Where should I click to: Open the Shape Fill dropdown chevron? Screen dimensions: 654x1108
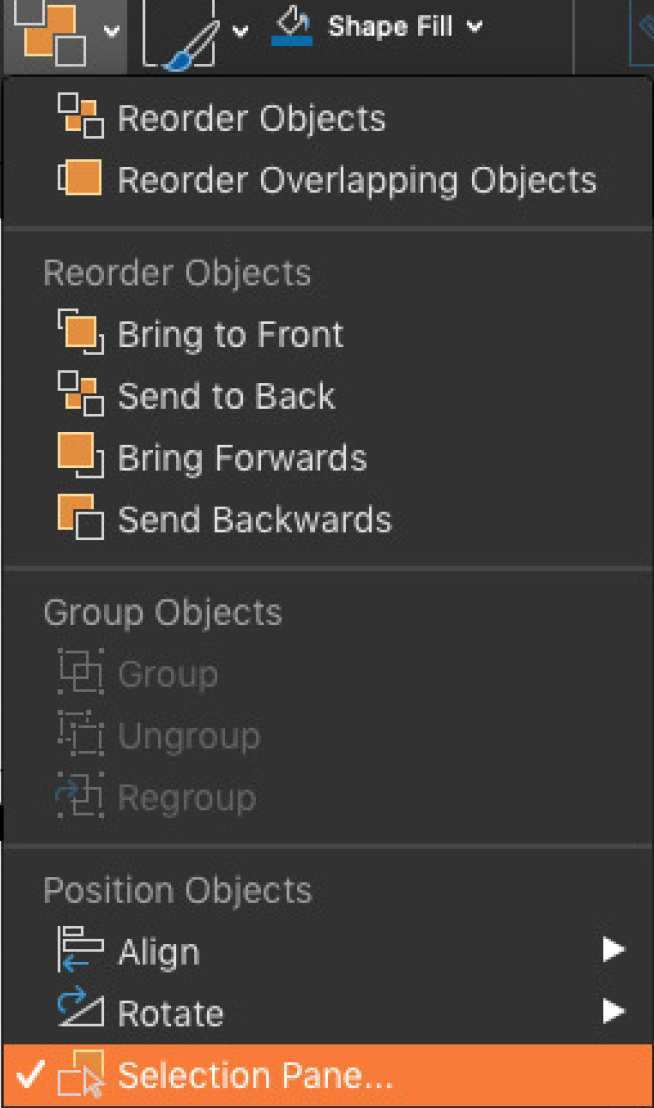tap(473, 27)
